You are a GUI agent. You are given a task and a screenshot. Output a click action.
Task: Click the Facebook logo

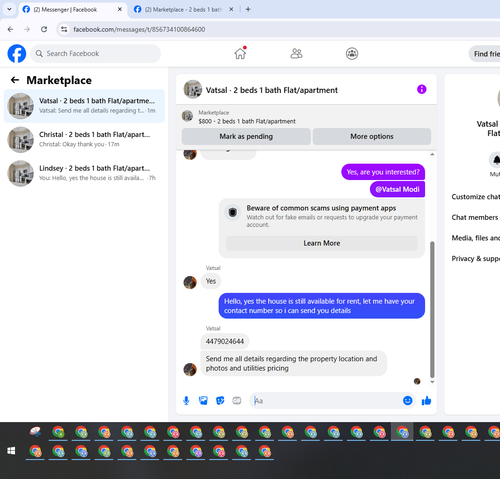(x=17, y=53)
